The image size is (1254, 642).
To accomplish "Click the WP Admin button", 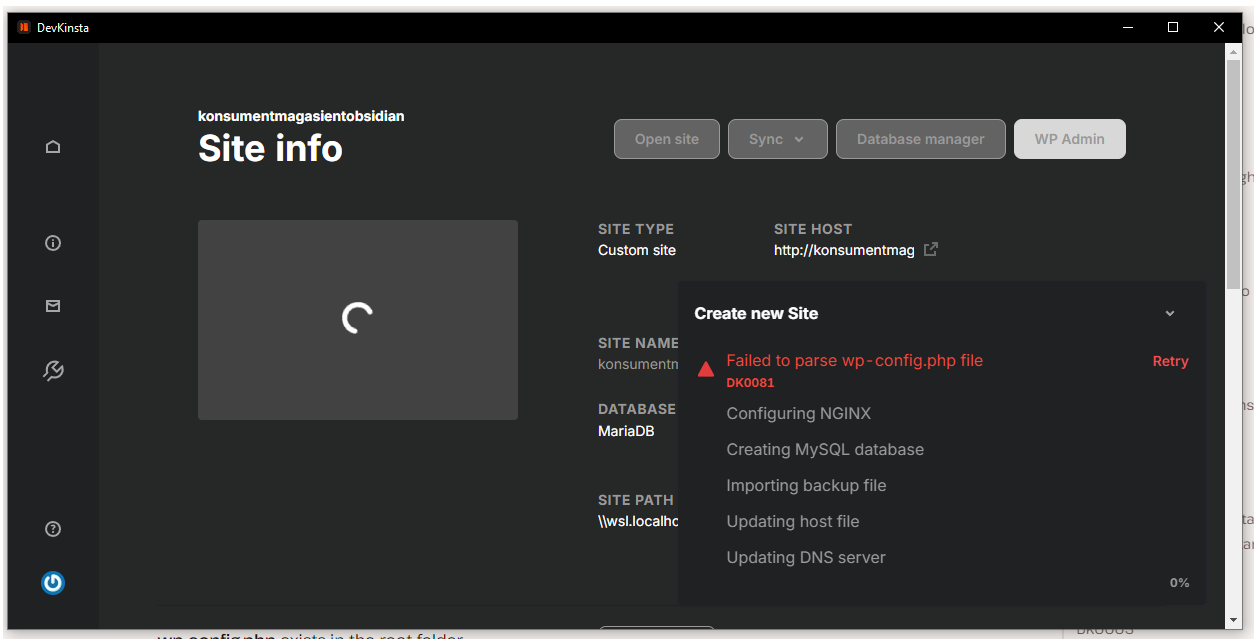I will [1069, 139].
